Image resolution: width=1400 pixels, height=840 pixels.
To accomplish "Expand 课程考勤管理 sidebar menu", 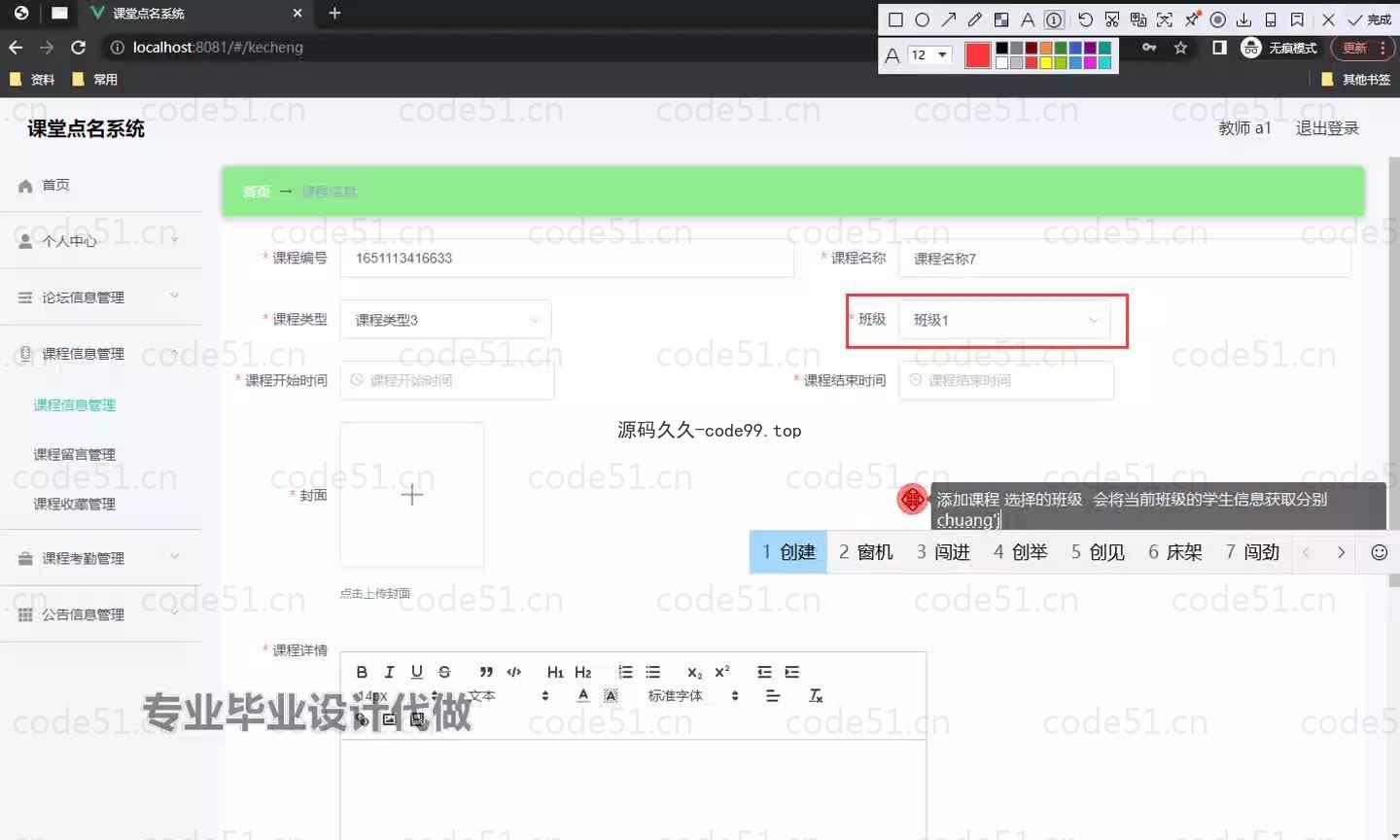I will coord(101,558).
